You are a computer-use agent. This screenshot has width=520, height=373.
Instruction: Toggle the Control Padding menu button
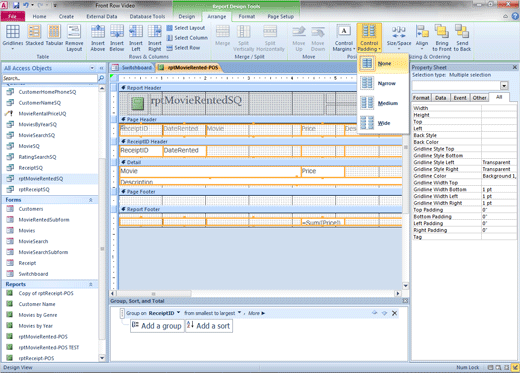pos(369,38)
